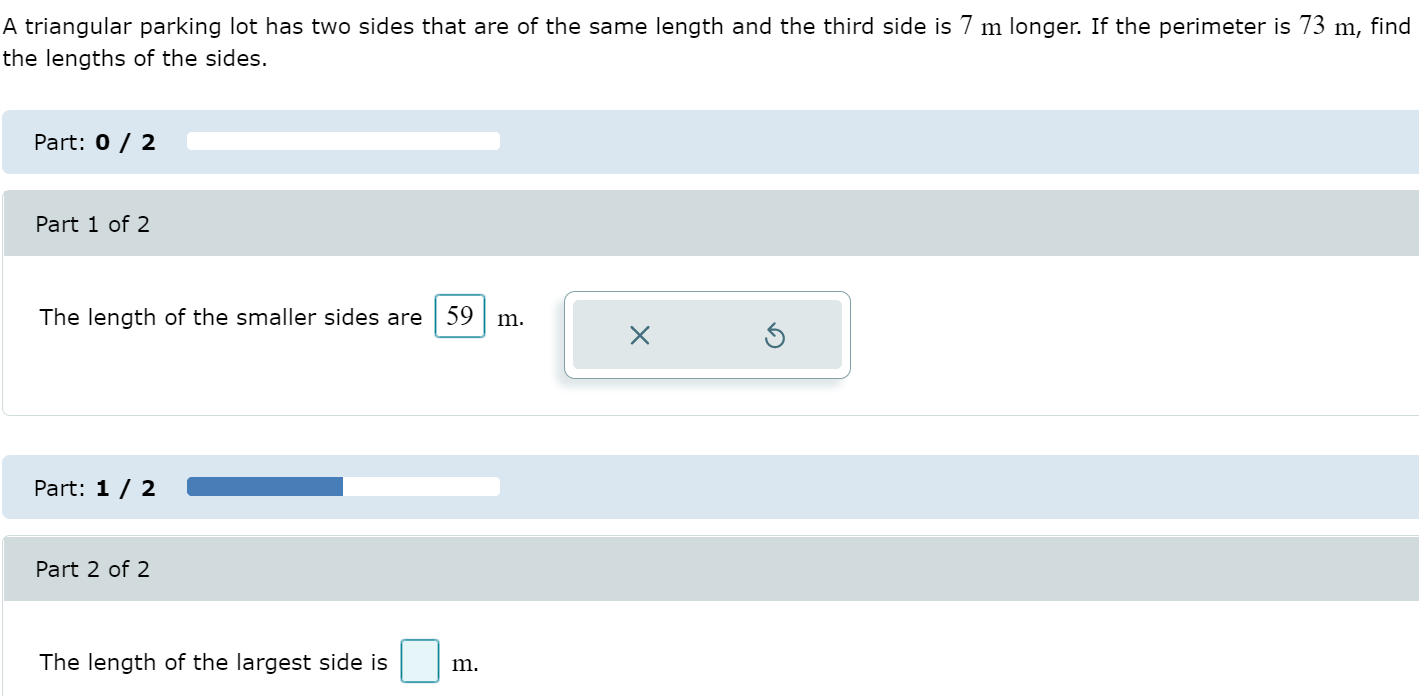Click the toolbar panel containing X and undo
1419x696 pixels.
706,335
